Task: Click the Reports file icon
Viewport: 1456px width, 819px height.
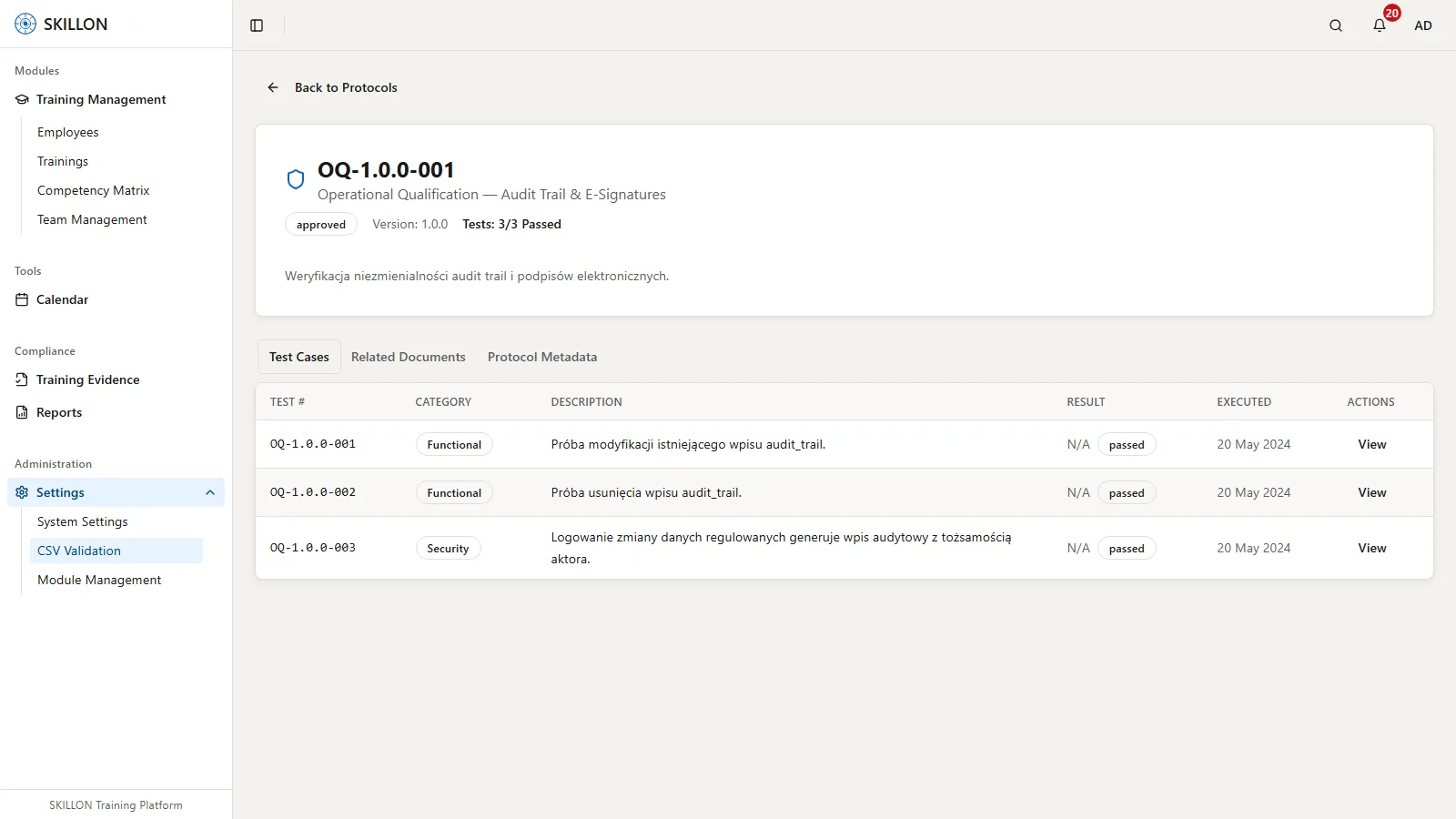Action: [x=22, y=412]
